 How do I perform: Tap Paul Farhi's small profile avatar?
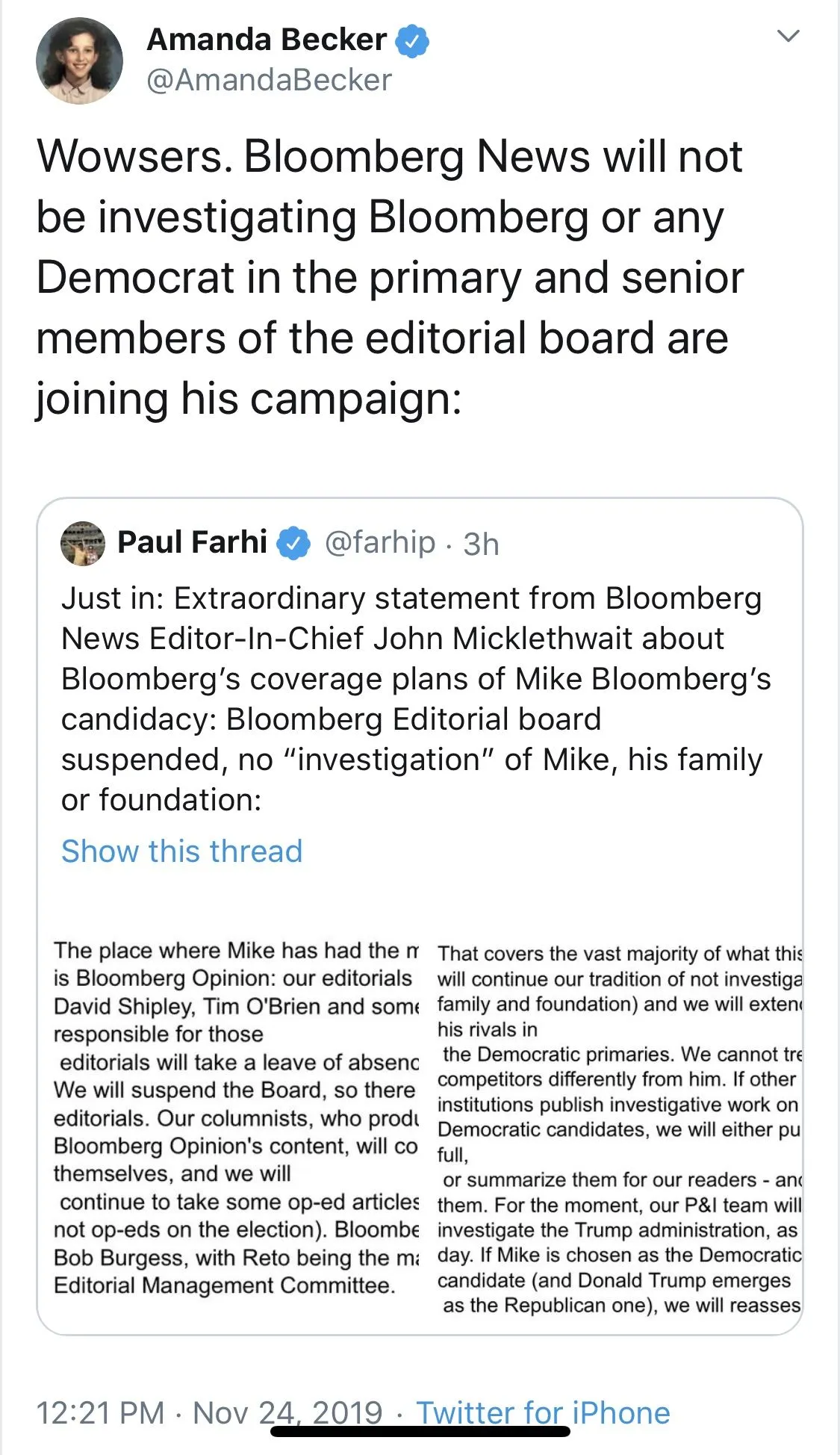click(82, 543)
